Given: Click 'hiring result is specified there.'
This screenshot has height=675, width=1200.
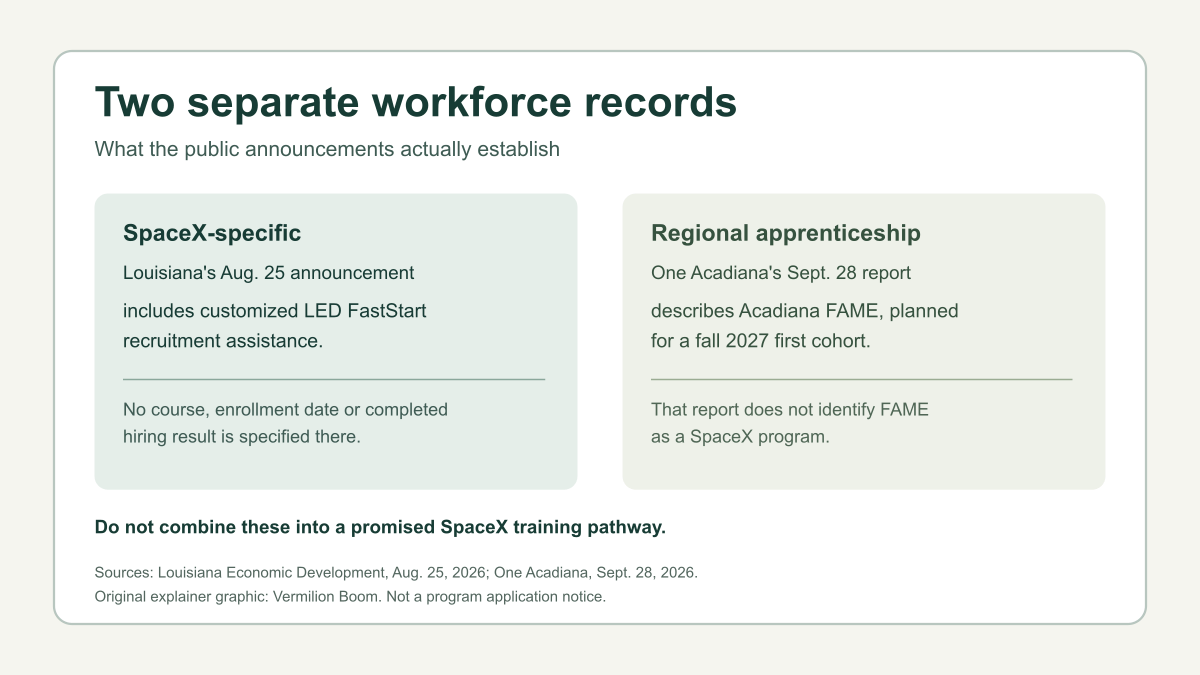Looking at the screenshot, I should point(242,437).
